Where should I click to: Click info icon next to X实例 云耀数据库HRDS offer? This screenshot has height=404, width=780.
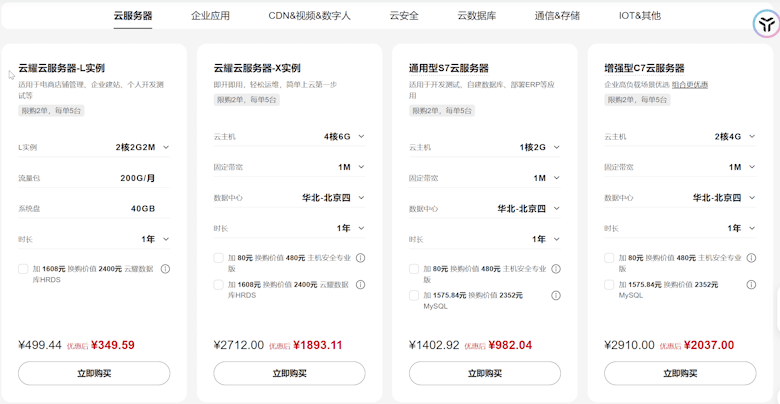click(361, 285)
